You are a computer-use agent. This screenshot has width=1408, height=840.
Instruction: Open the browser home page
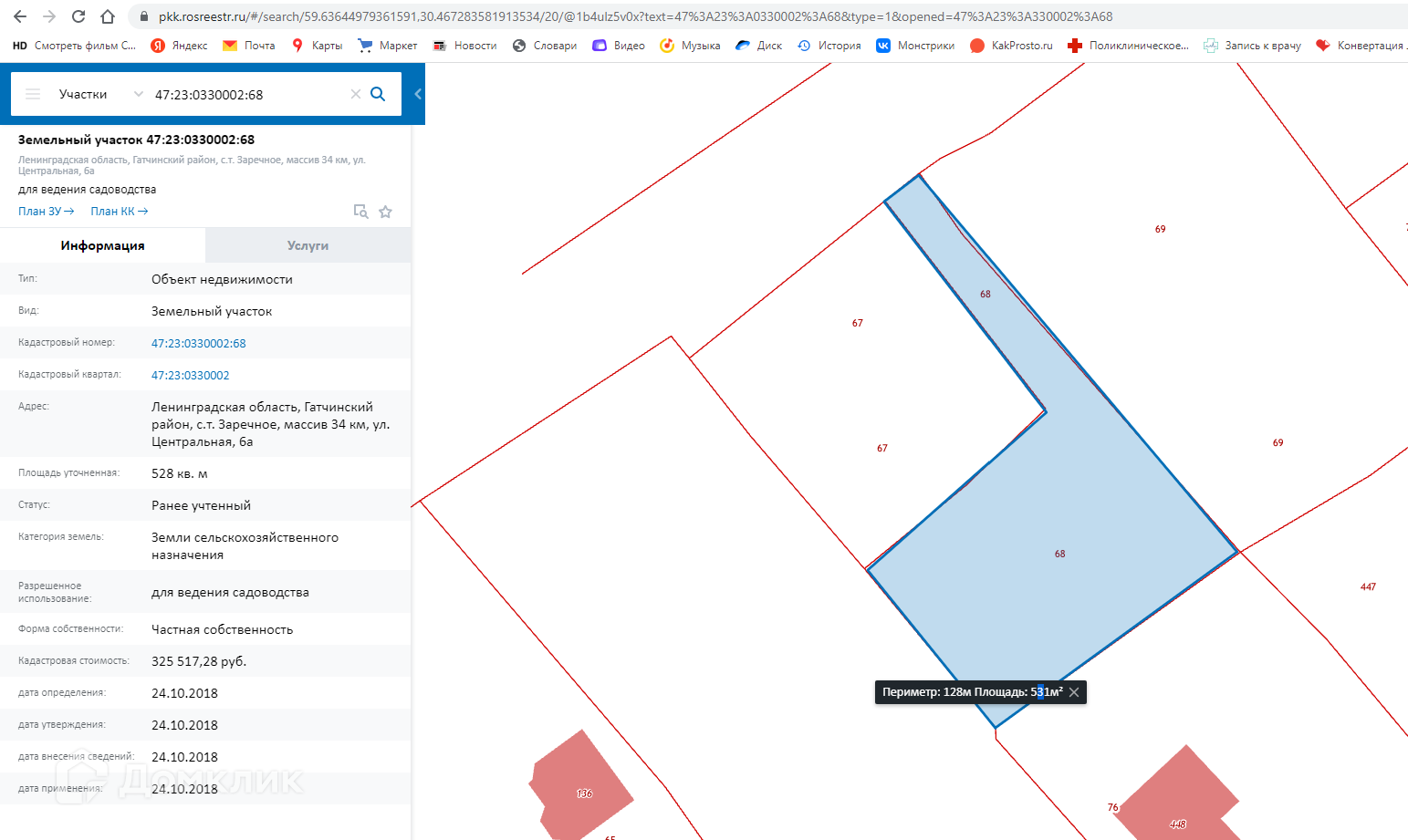(x=108, y=16)
